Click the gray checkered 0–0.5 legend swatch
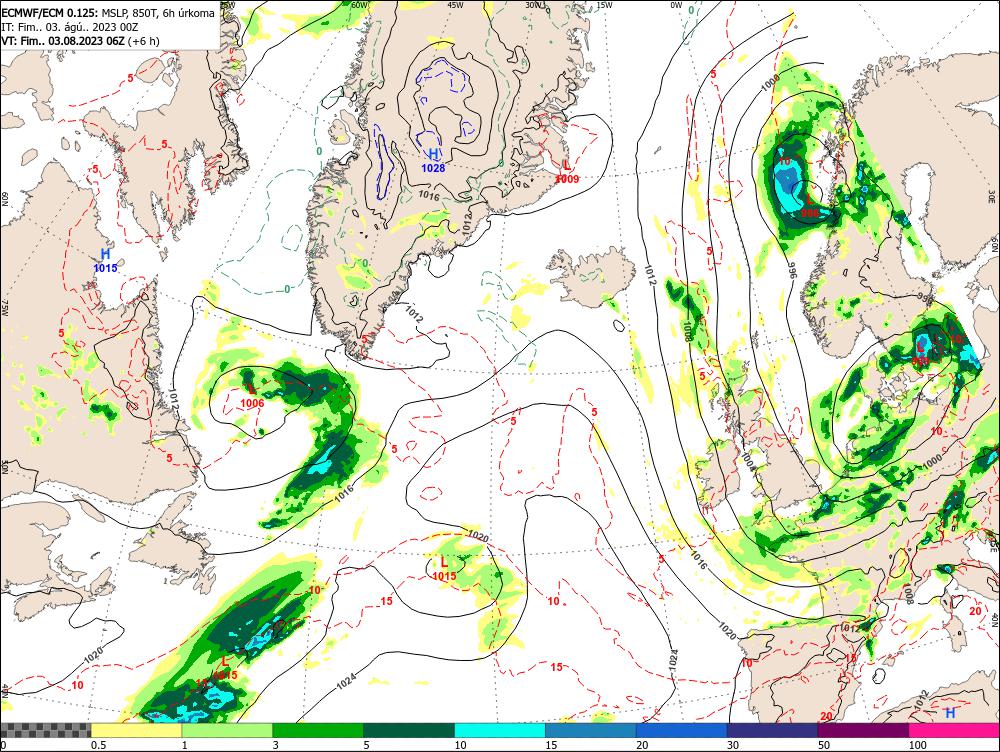The image size is (1000, 752). pyautogui.click(x=45, y=730)
